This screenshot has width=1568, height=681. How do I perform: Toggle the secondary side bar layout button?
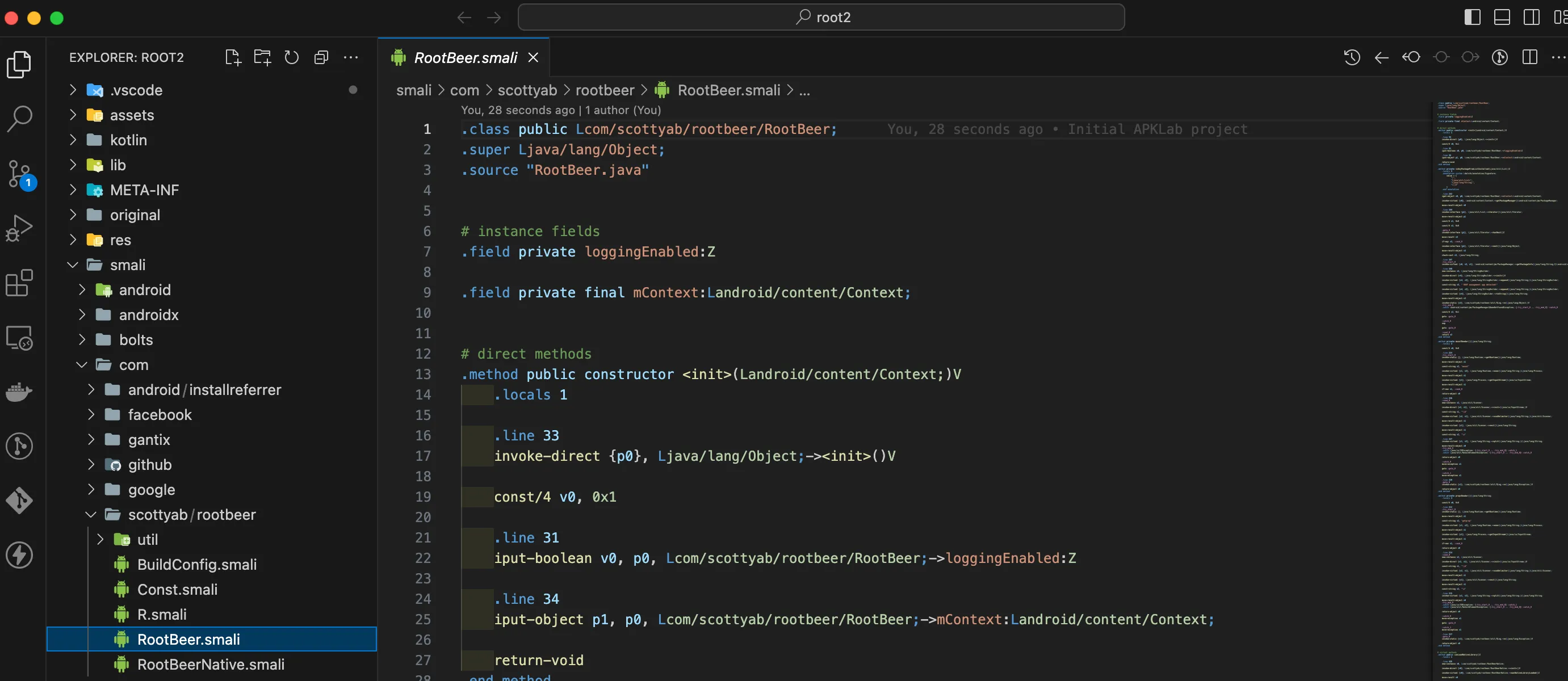pos(1532,17)
